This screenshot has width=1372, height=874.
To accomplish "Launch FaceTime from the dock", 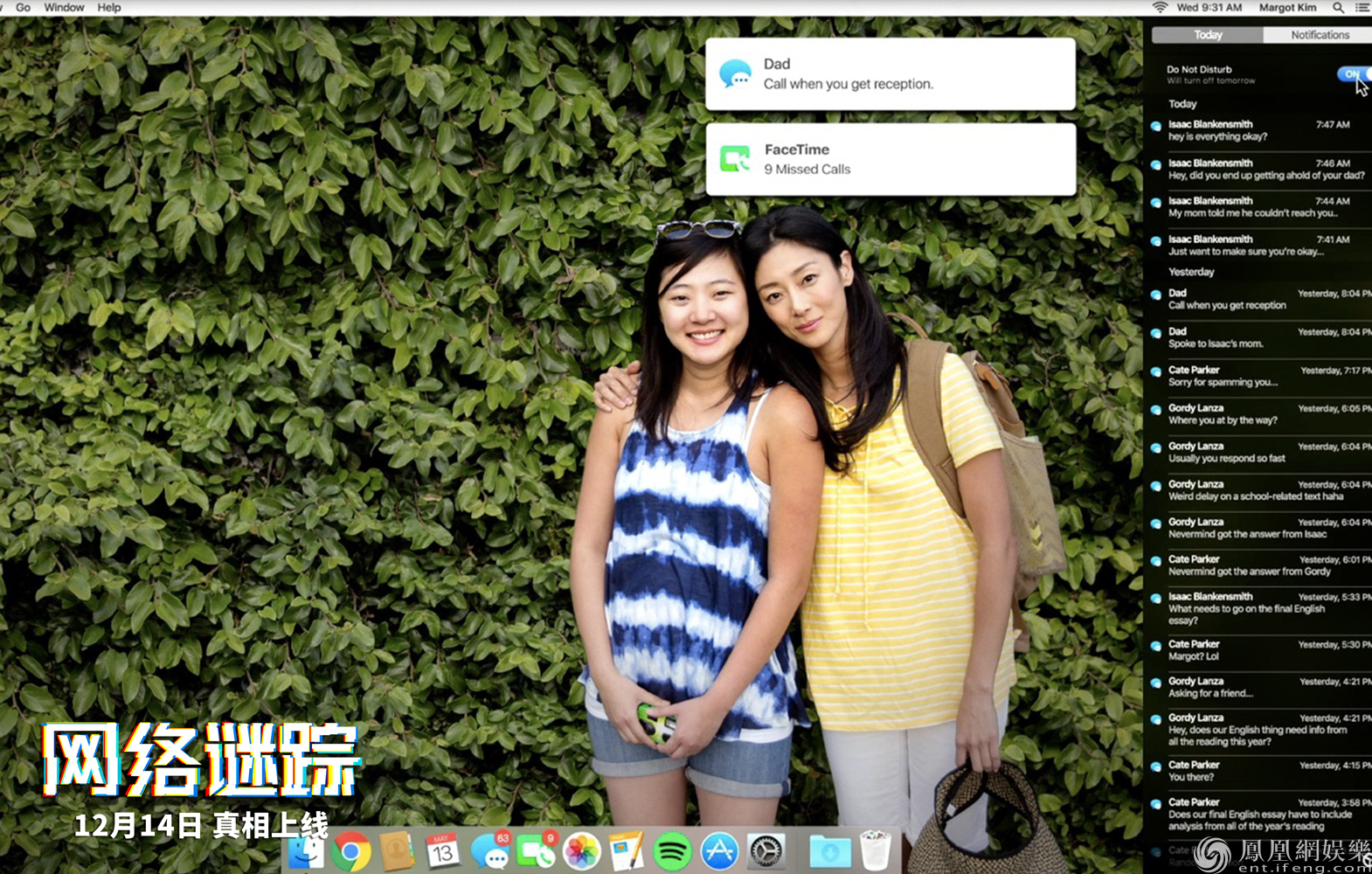I will pyautogui.click(x=535, y=851).
